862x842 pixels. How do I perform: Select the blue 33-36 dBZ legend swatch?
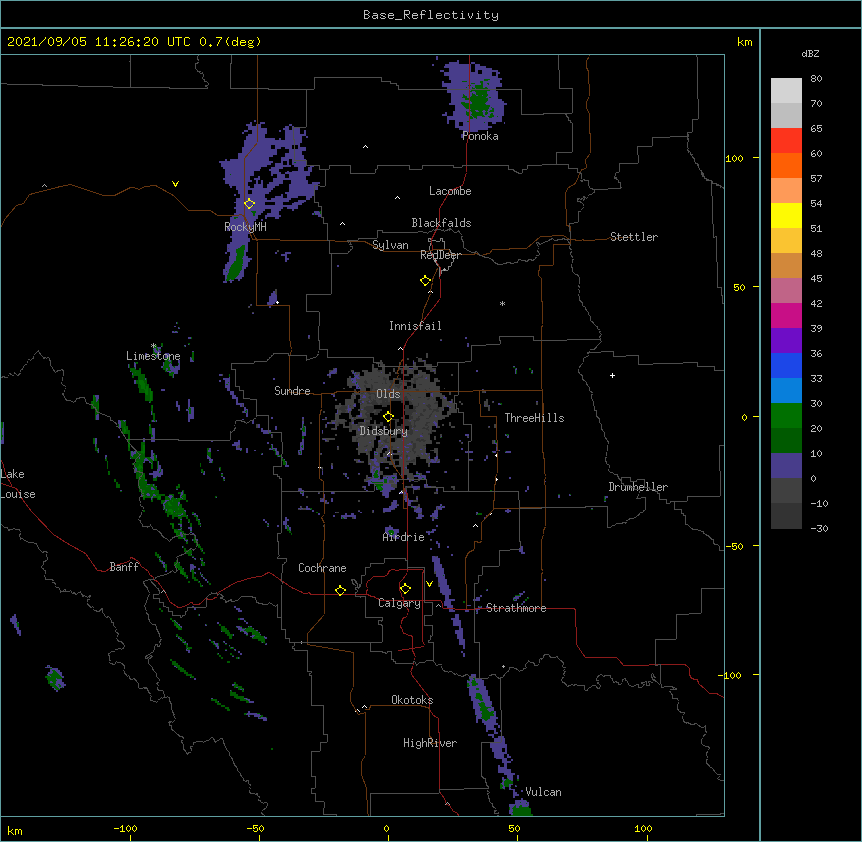786,365
